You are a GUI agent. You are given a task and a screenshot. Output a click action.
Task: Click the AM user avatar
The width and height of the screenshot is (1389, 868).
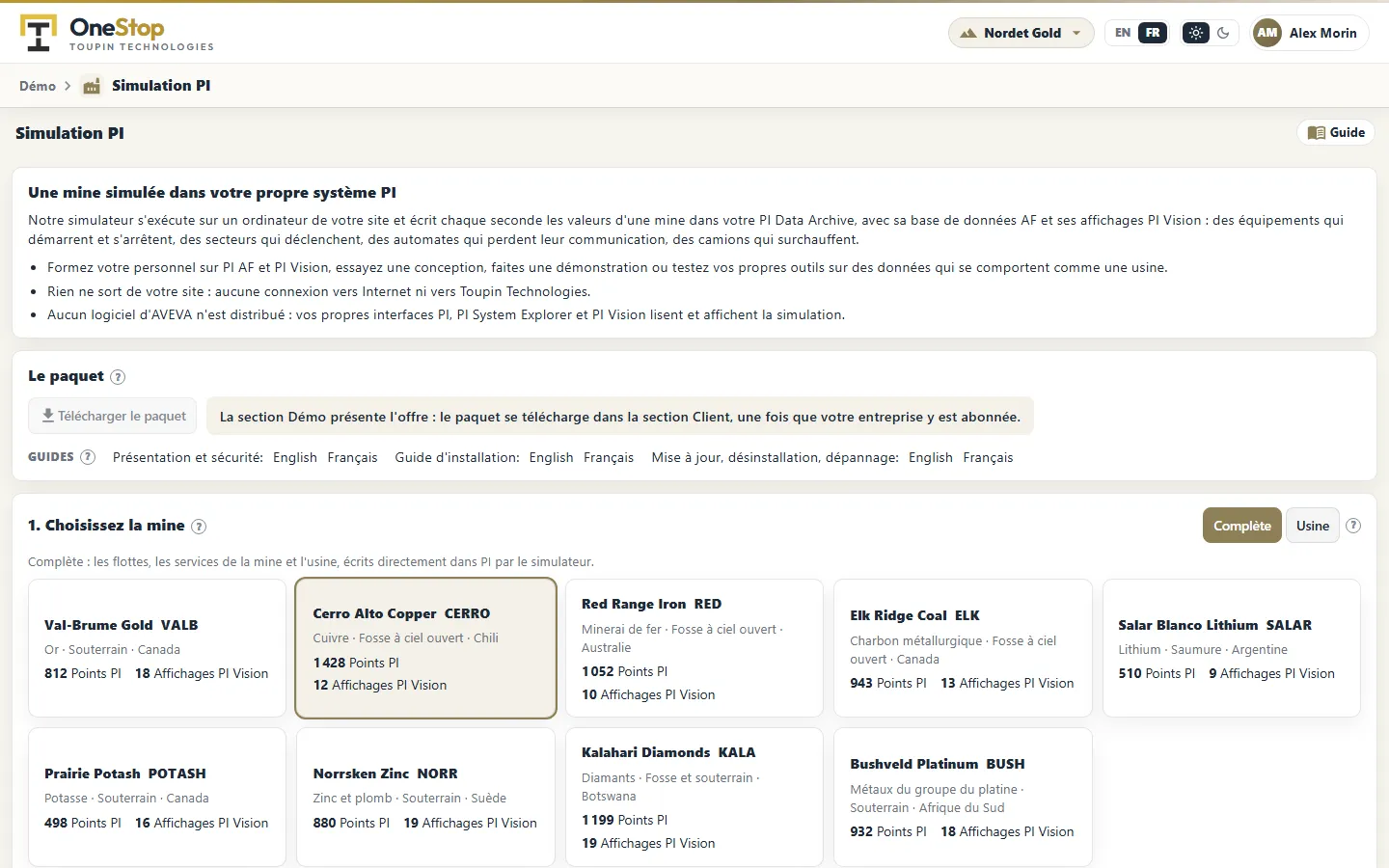click(x=1267, y=33)
